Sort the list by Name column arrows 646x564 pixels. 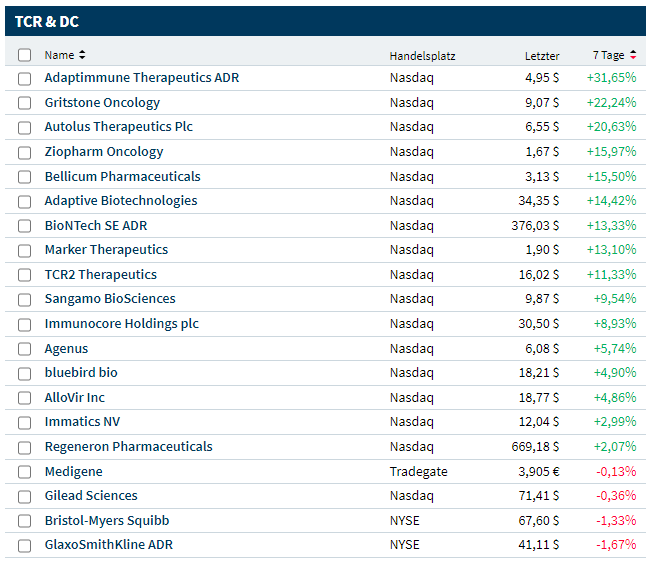[x=82, y=55]
